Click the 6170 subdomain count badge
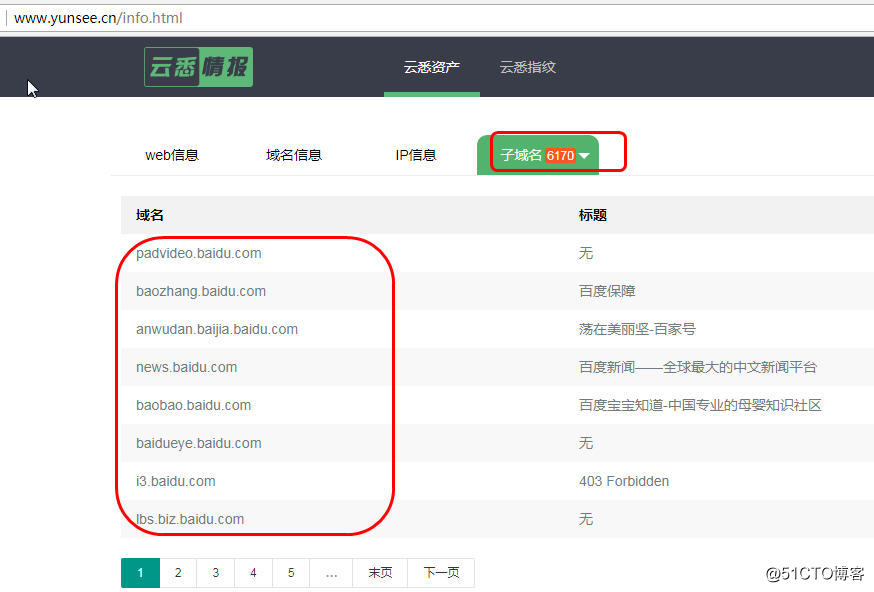This screenshot has height=592, width=874. pyautogui.click(x=560, y=156)
